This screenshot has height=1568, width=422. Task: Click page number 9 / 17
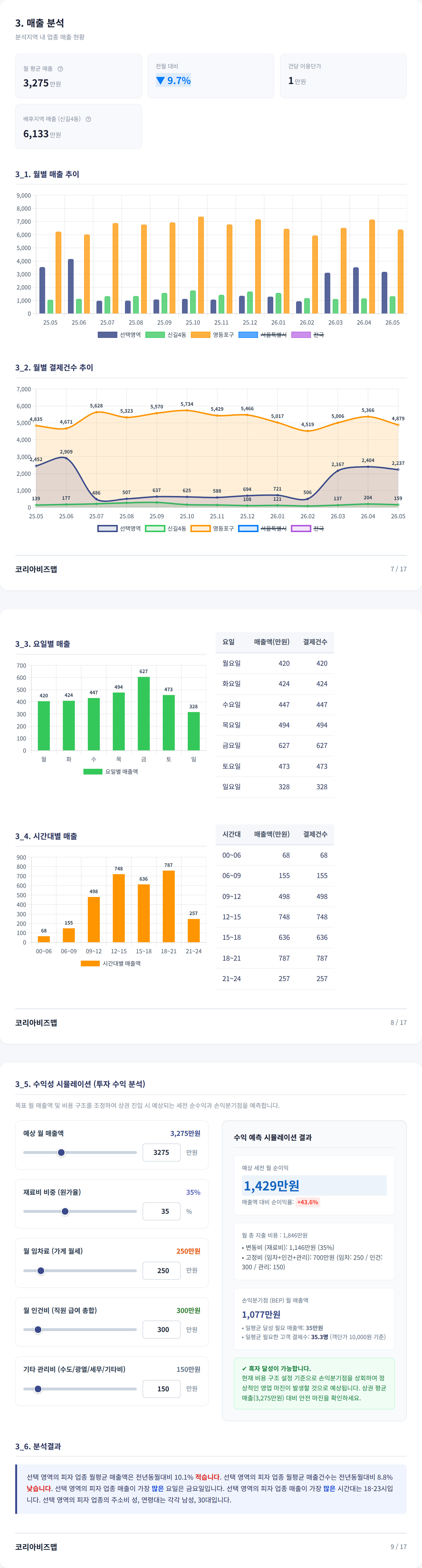coord(398,1547)
